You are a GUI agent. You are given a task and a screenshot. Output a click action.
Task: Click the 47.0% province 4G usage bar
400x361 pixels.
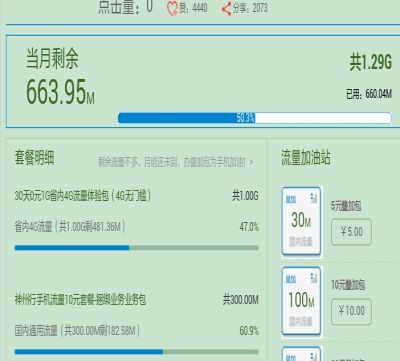tap(137, 248)
